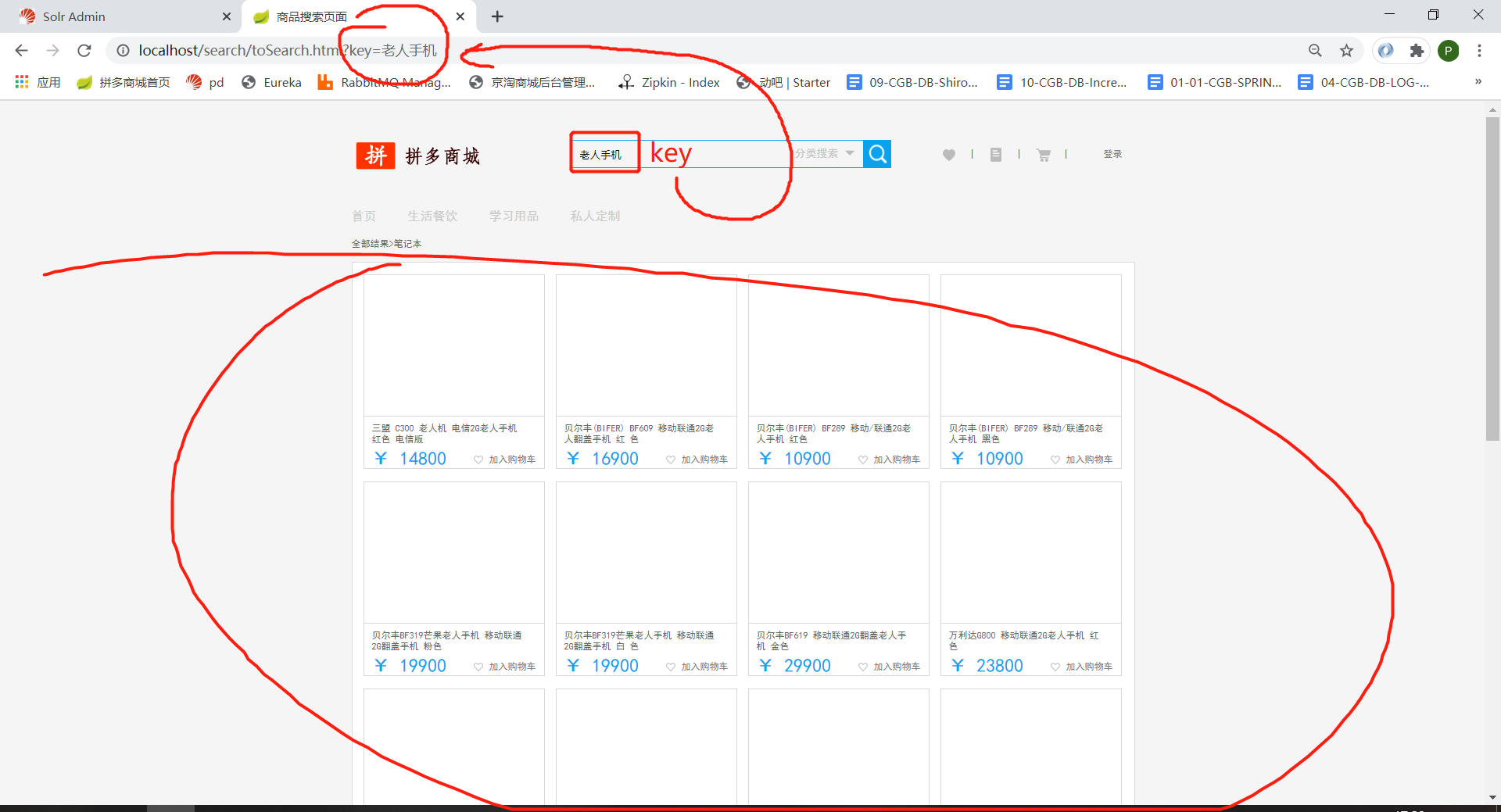Click the zoom magnifier icon in address bar
1501x812 pixels.
coord(1315,51)
